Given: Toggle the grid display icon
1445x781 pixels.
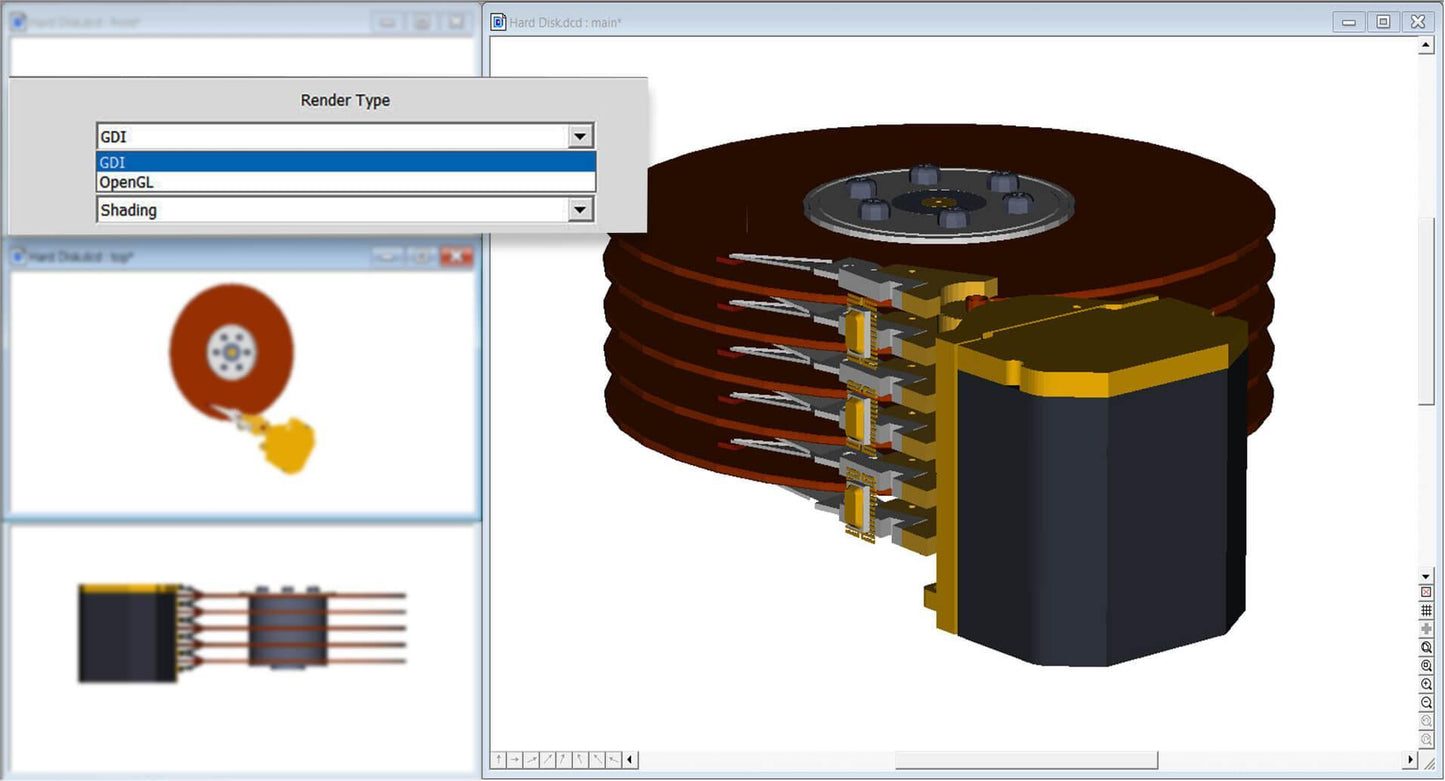Looking at the screenshot, I should pos(1425,610).
